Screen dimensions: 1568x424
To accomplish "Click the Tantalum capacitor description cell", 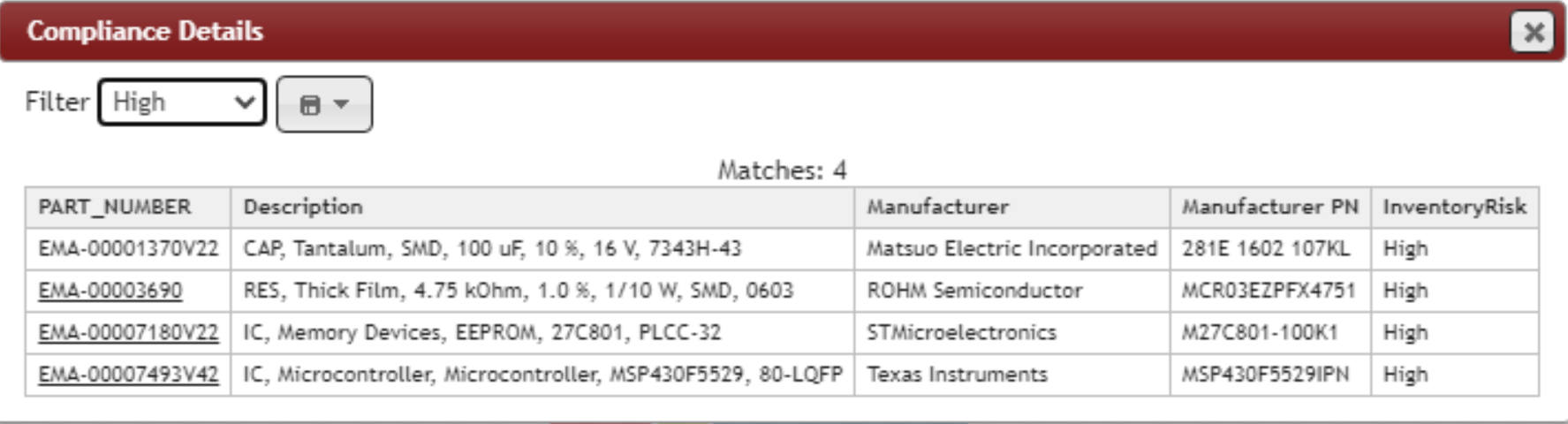I will [x=492, y=249].
